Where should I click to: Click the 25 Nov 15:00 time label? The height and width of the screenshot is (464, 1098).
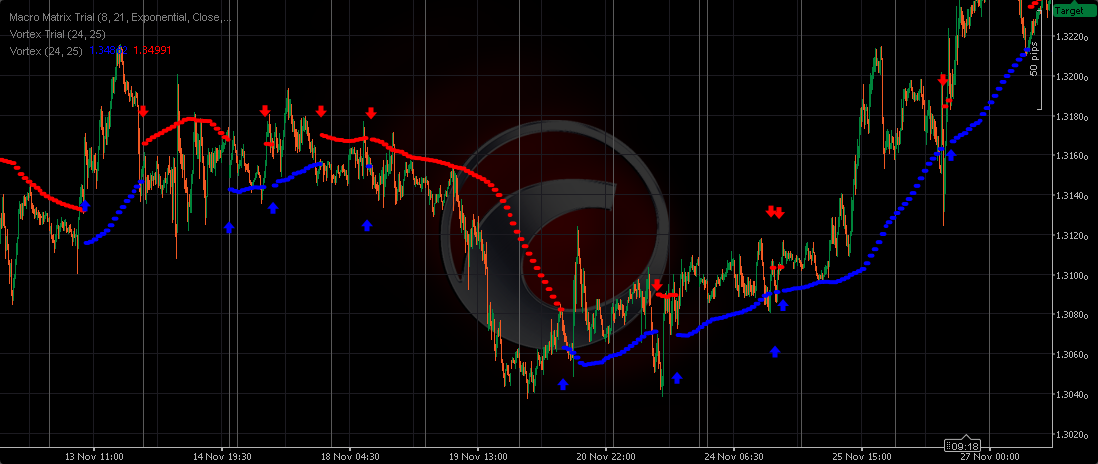tap(860, 456)
